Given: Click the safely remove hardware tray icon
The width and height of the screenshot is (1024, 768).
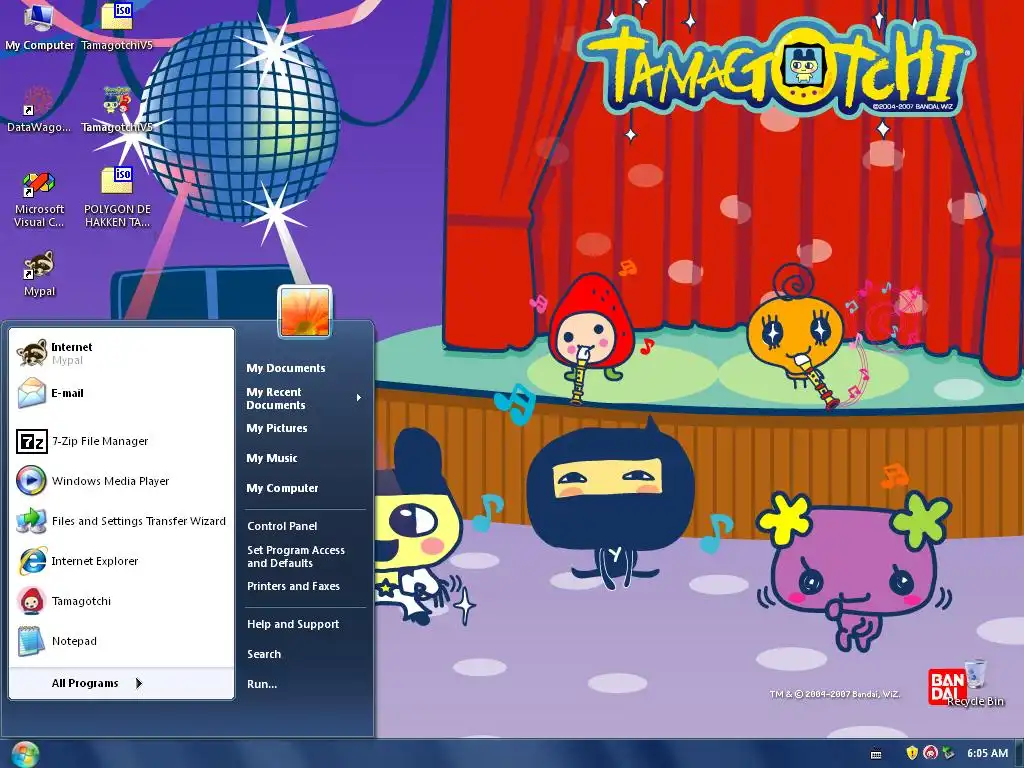Looking at the screenshot, I should tap(948, 753).
